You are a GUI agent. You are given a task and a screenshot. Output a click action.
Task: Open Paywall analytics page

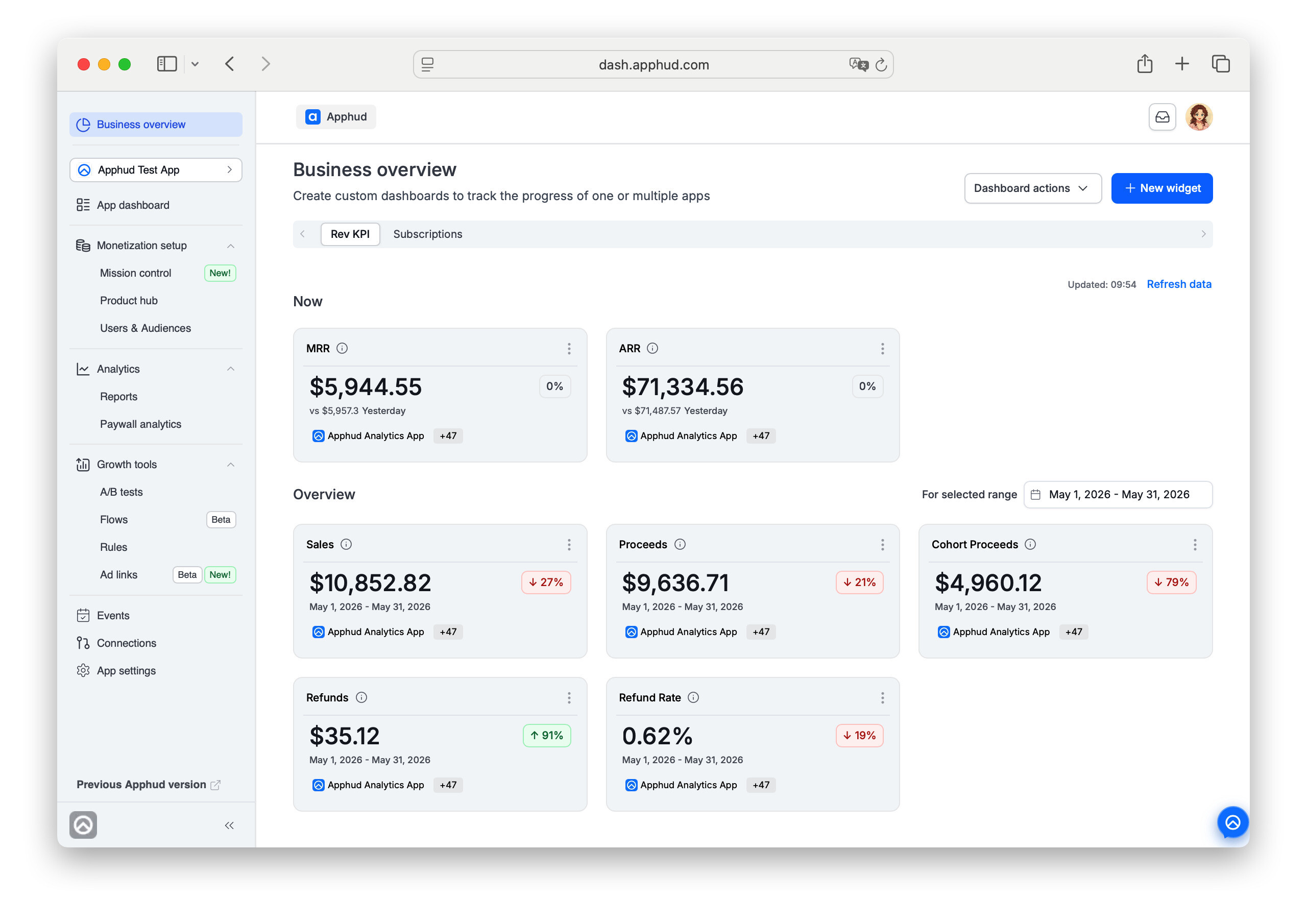140,424
